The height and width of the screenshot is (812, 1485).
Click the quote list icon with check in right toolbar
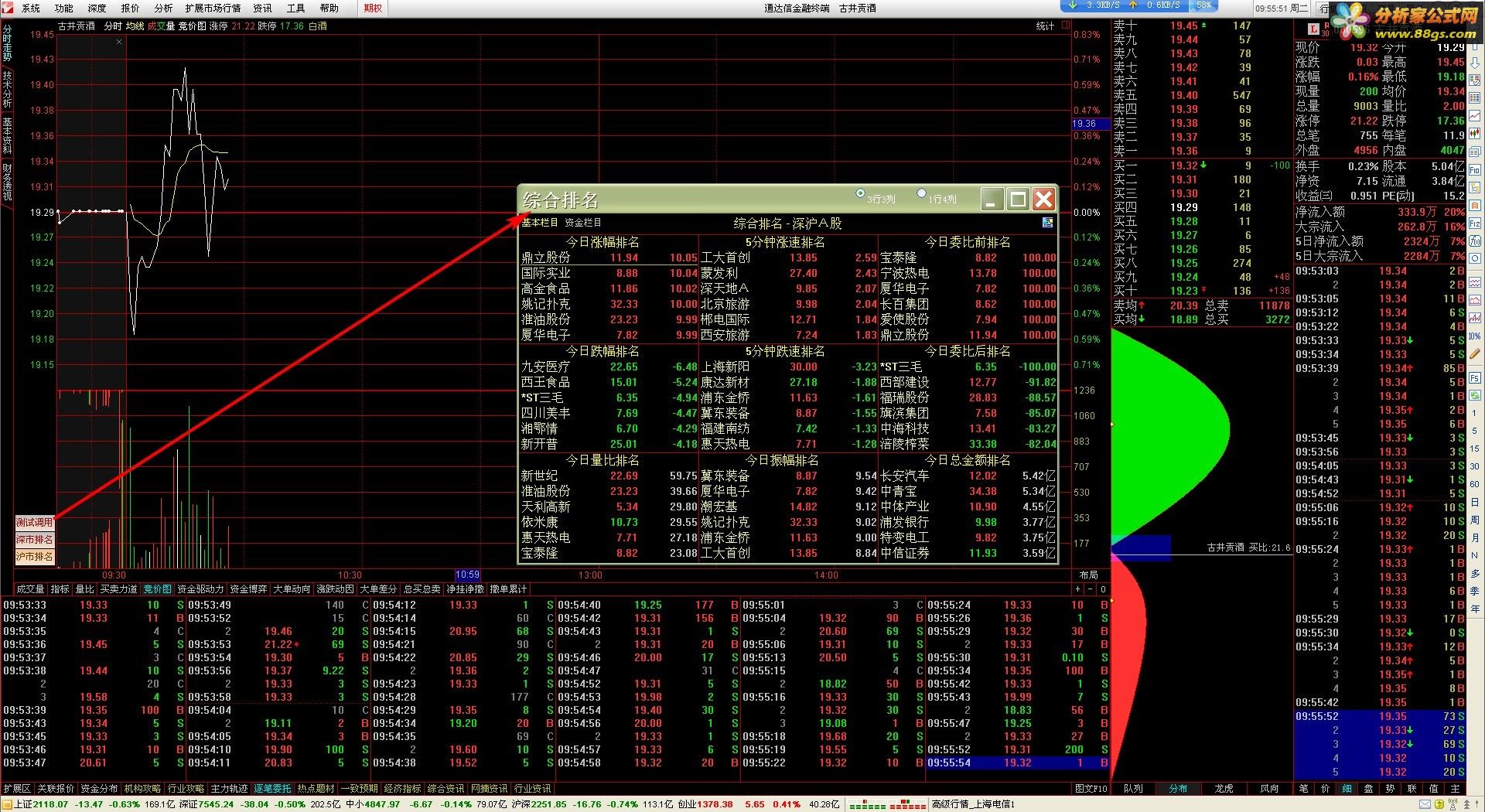pyautogui.click(x=1476, y=82)
